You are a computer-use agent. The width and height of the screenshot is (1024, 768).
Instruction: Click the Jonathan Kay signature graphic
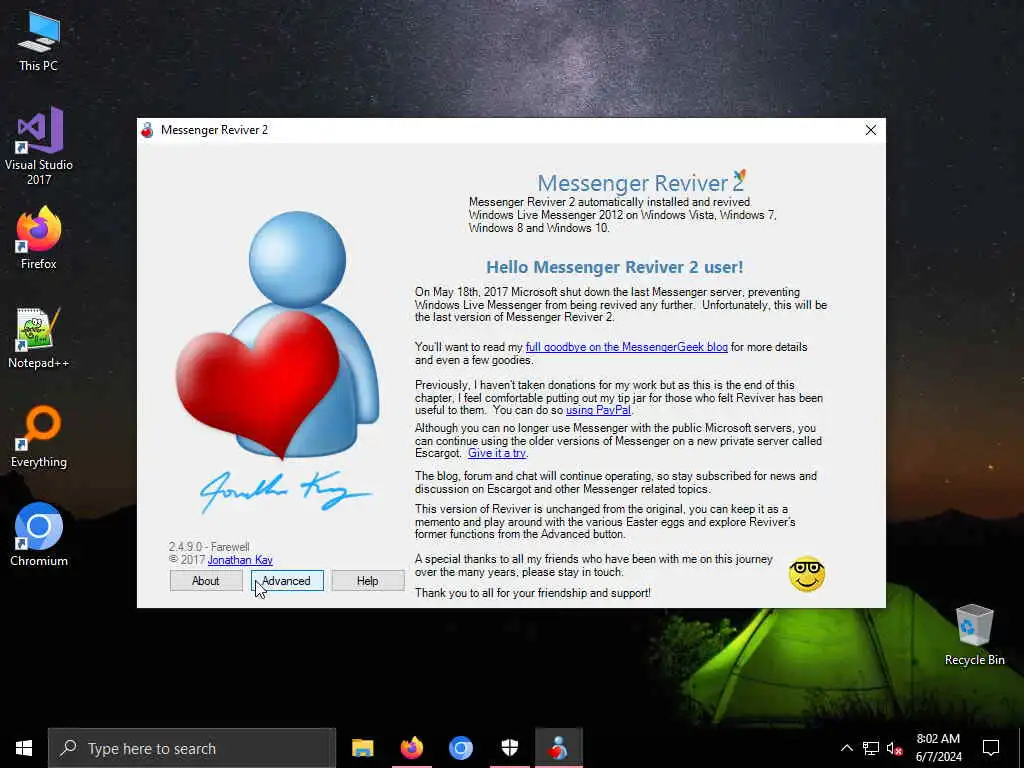point(285,490)
